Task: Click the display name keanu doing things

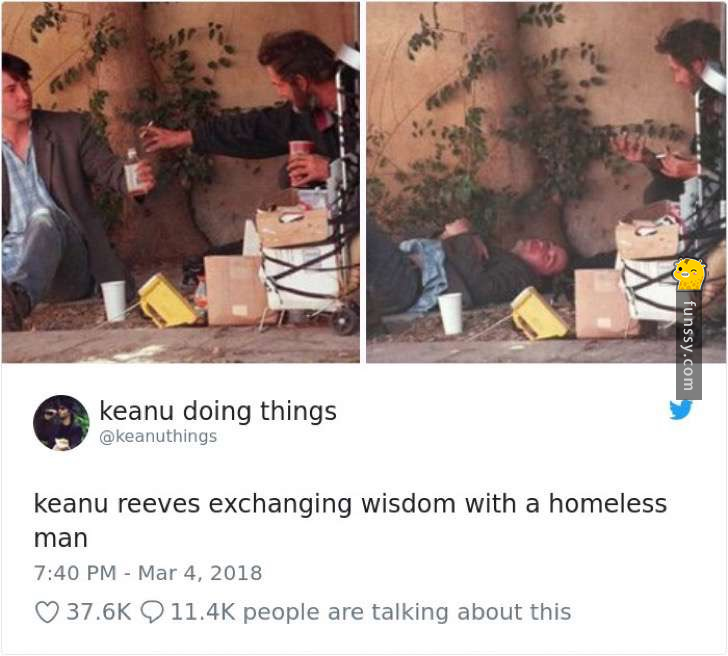Action: (x=218, y=411)
